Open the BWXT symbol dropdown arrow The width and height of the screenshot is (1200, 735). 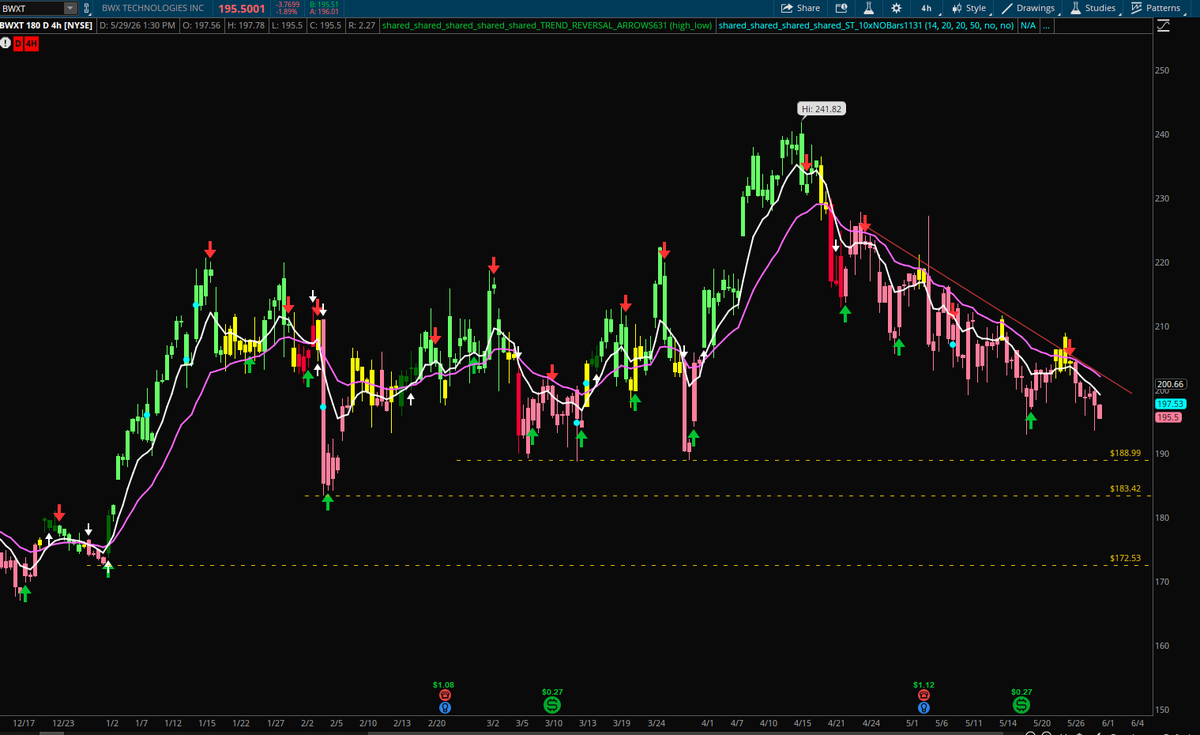(69, 8)
